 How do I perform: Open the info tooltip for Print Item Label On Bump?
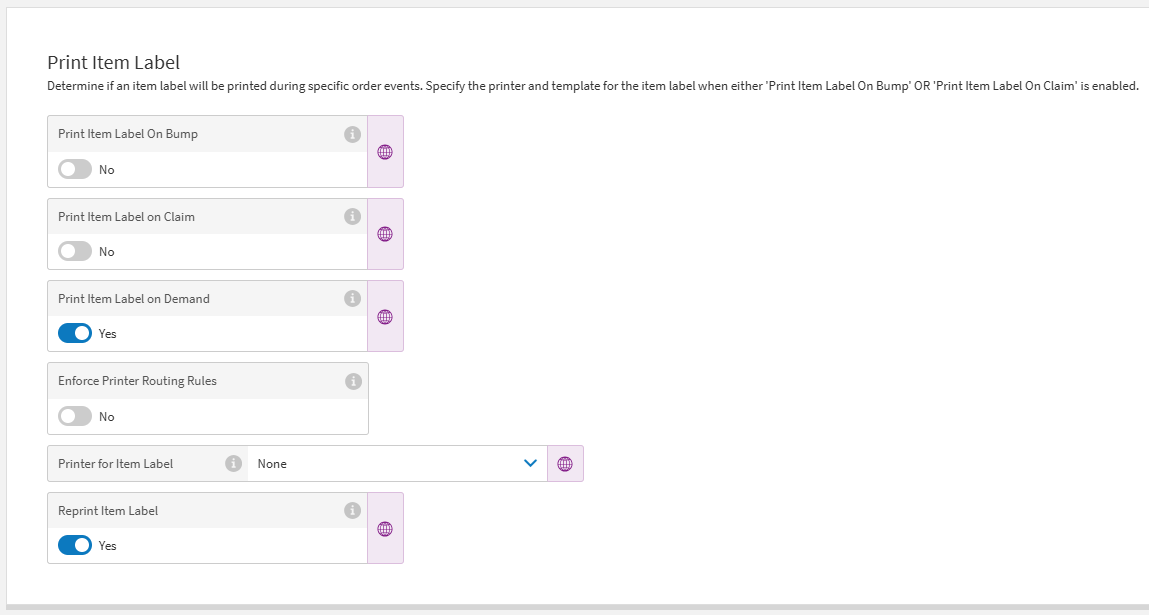pyautogui.click(x=351, y=133)
